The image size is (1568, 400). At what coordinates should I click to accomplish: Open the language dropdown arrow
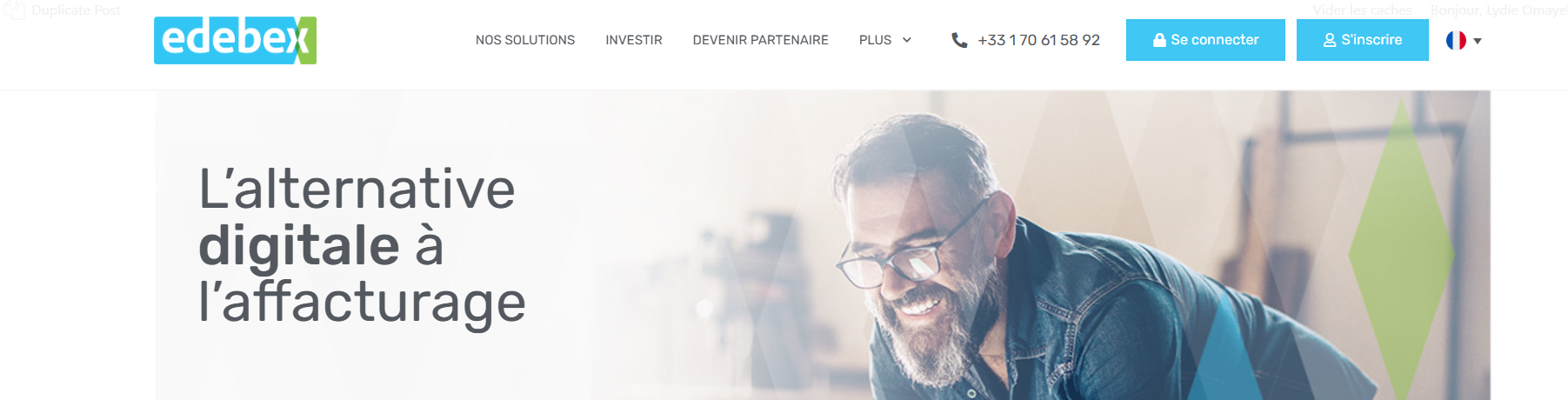pos(1478,41)
